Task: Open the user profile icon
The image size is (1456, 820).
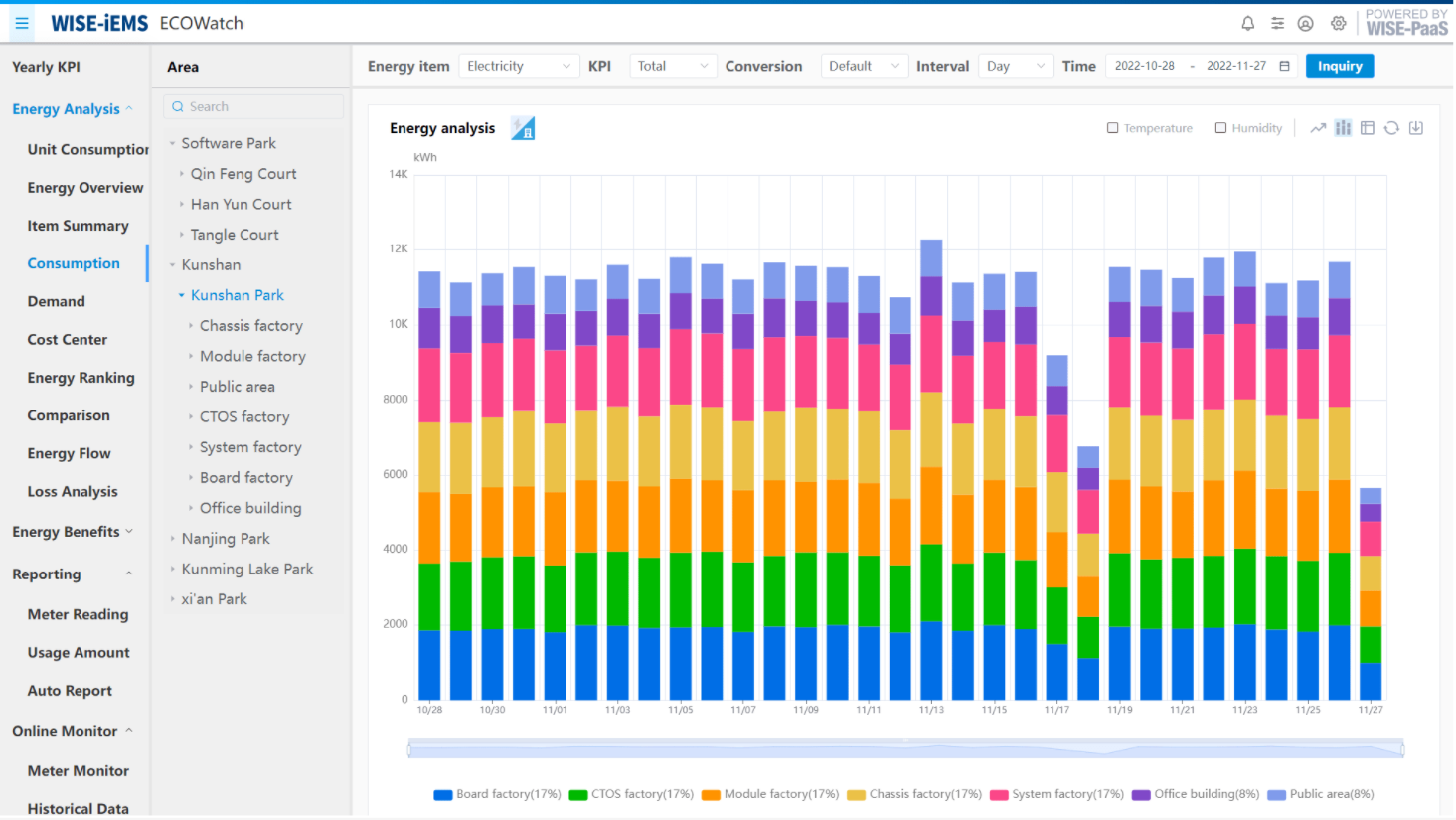Action: point(1306,22)
